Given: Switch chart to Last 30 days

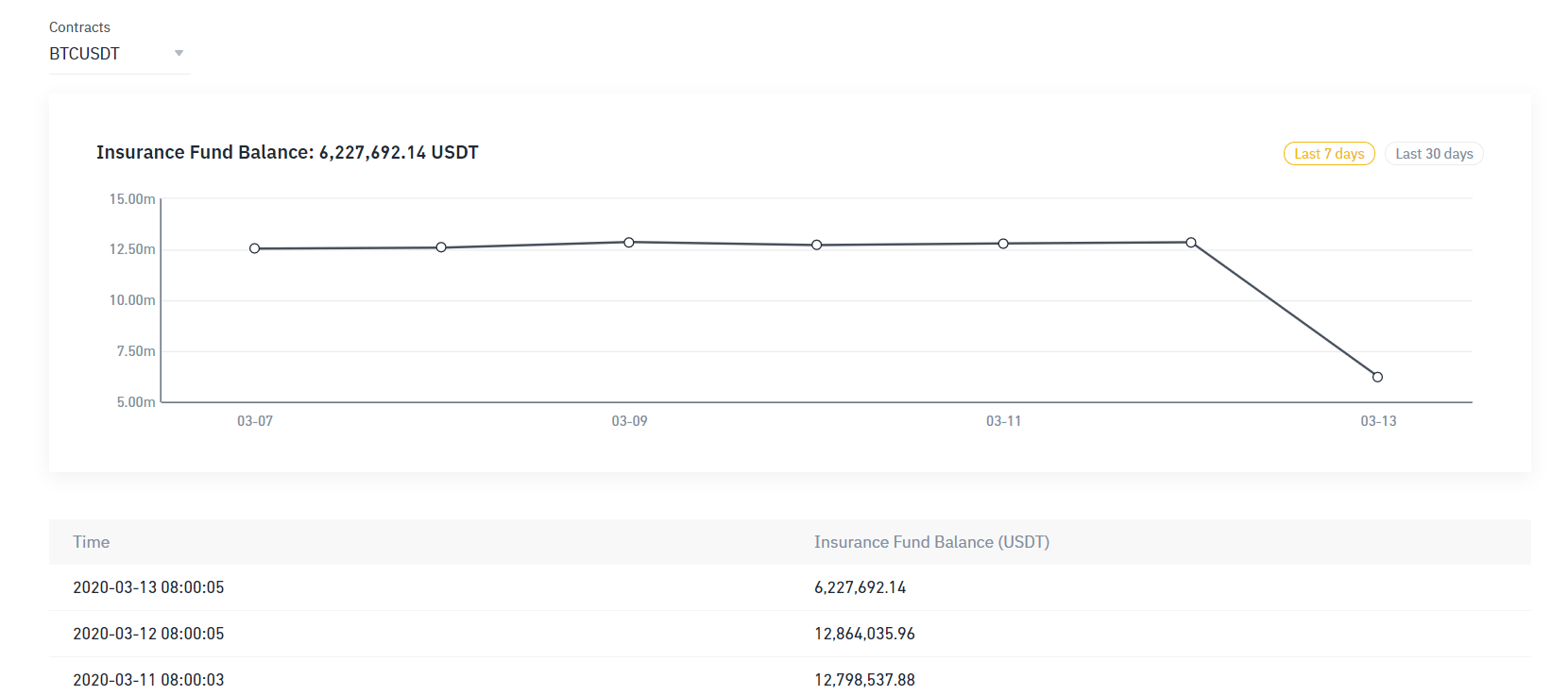Looking at the screenshot, I should (1433, 154).
